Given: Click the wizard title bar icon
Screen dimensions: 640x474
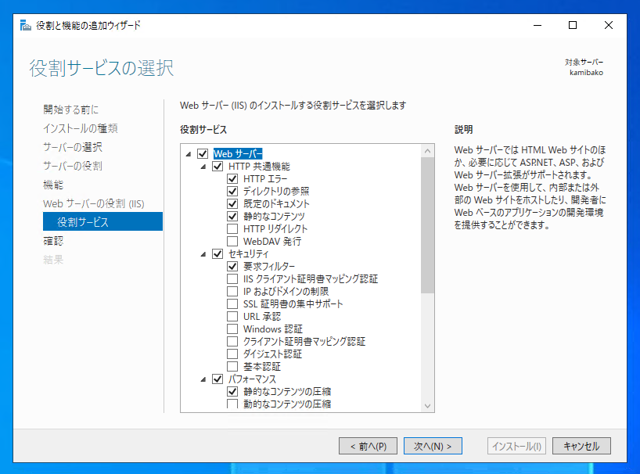Looking at the screenshot, I should (25, 25).
